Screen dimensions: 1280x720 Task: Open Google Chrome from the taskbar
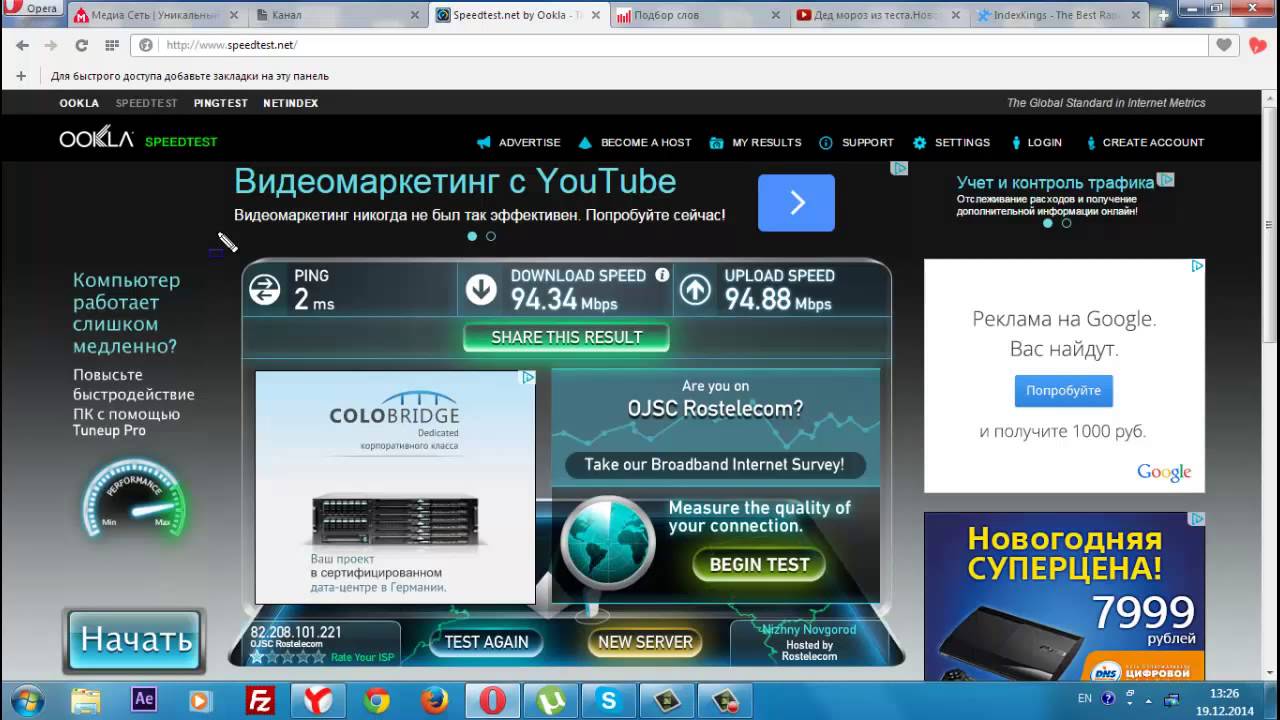(x=376, y=700)
